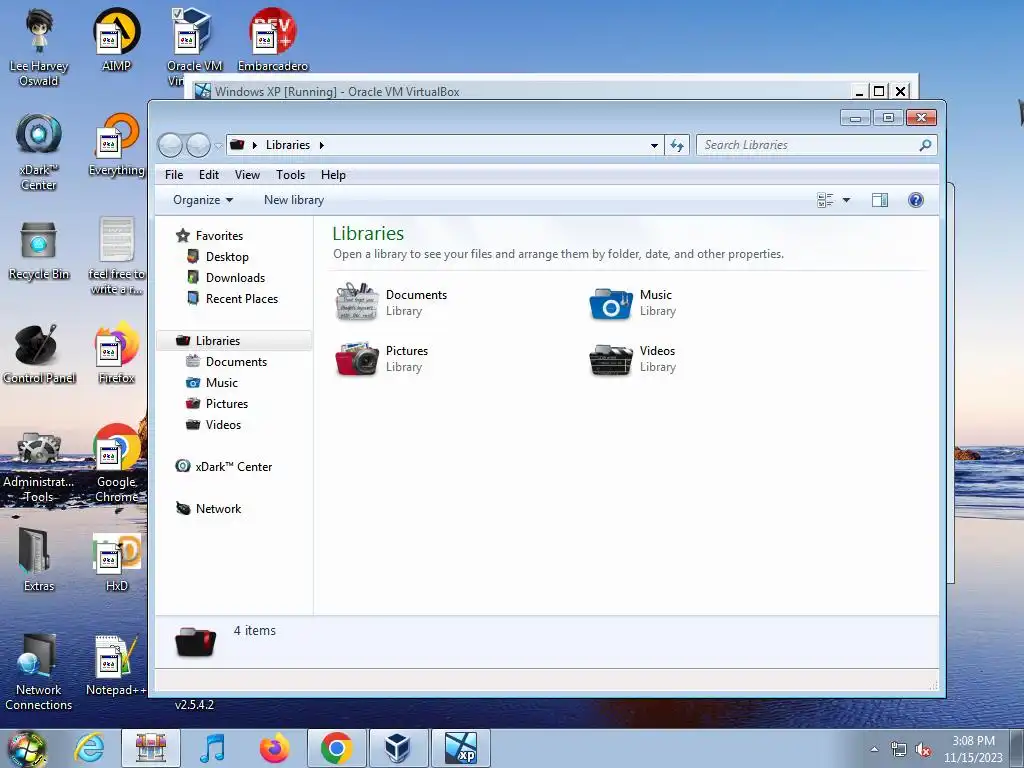Open Administrative Tools desktop icon

(x=39, y=466)
